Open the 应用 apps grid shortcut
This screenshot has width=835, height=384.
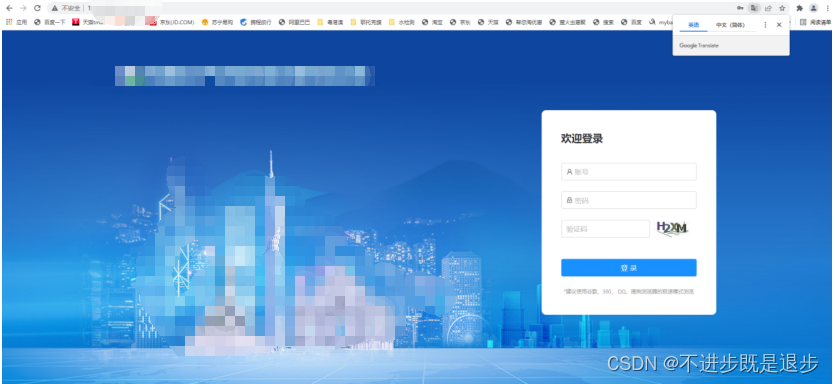(x=17, y=22)
